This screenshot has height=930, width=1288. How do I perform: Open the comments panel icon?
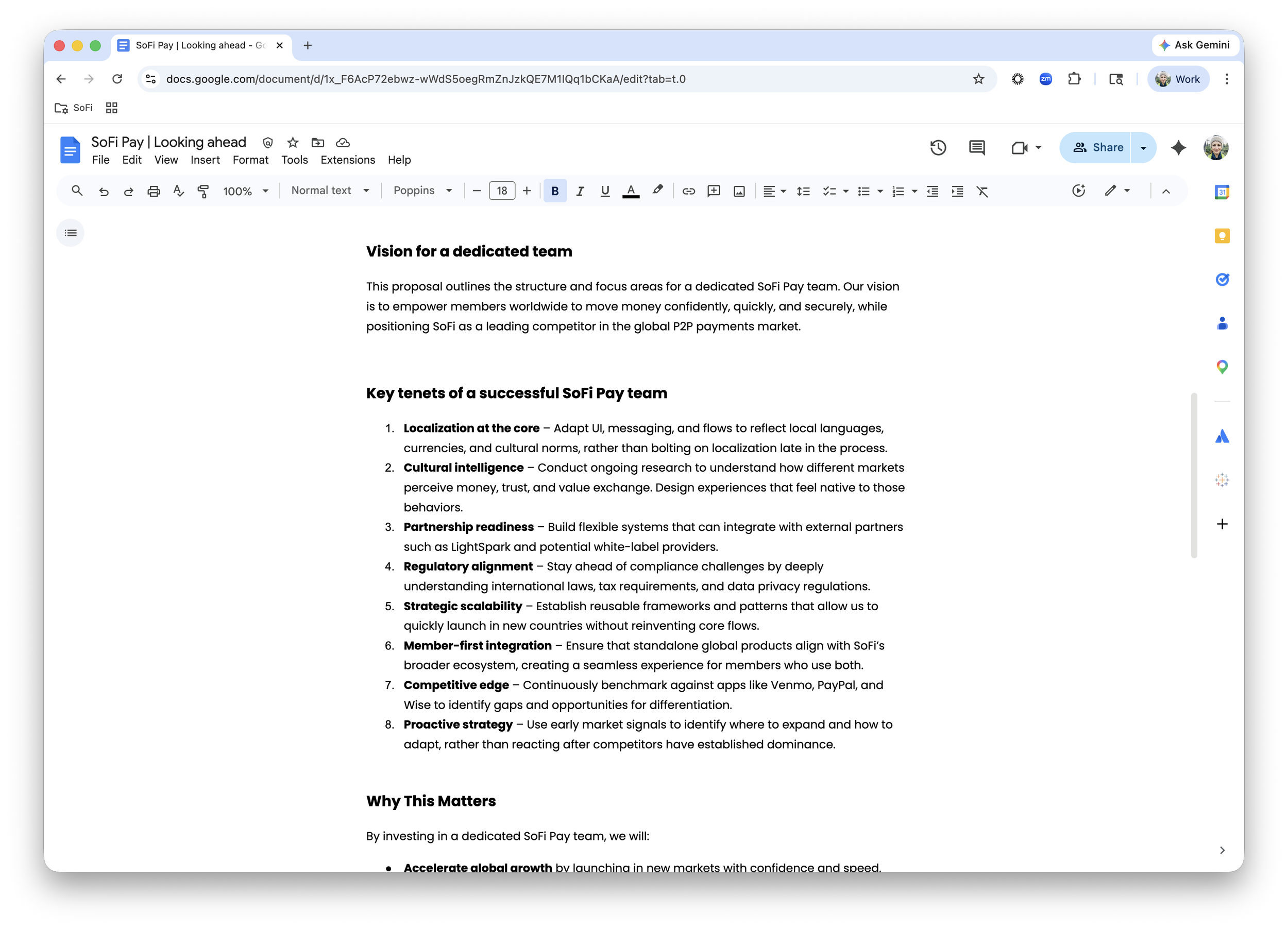point(976,148)
